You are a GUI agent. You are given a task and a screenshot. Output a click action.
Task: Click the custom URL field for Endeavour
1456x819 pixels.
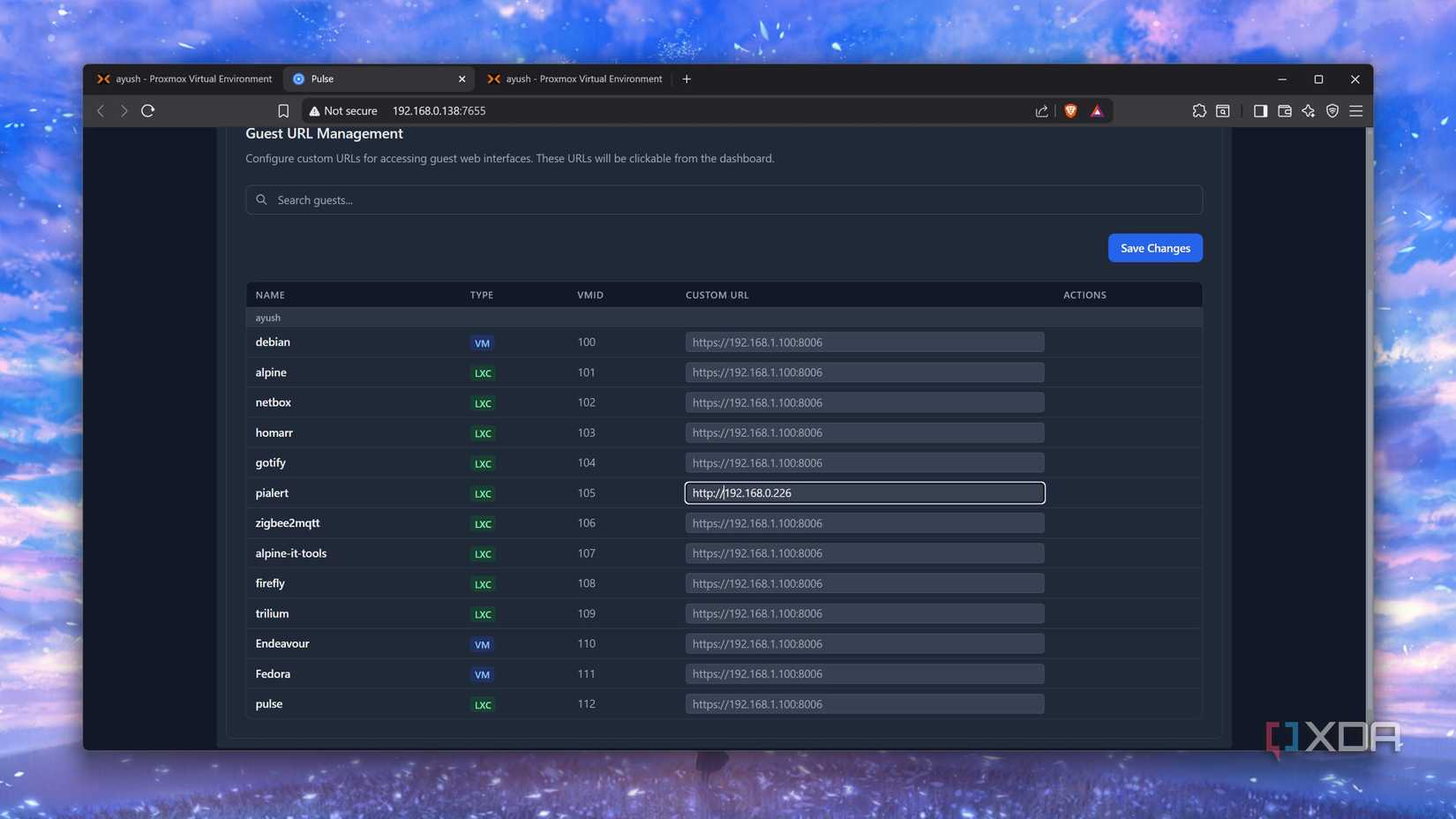865,643
